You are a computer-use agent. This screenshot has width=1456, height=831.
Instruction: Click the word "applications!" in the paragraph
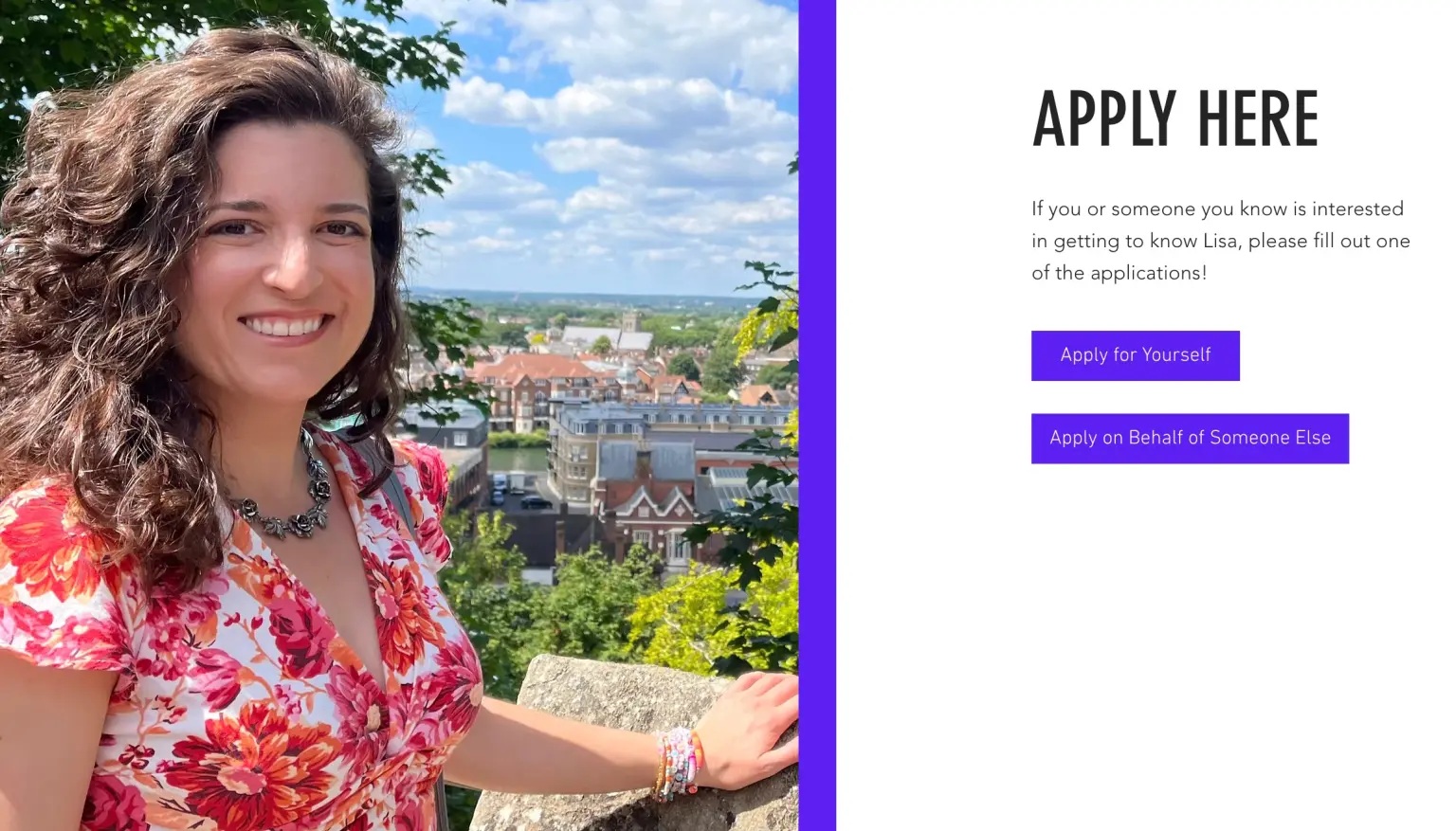click(1148, 273)
